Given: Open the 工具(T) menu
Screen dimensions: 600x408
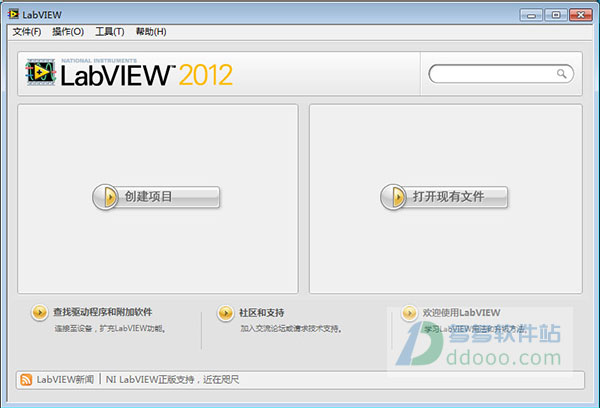Looking at the screenshot, I should click(110, 32).
